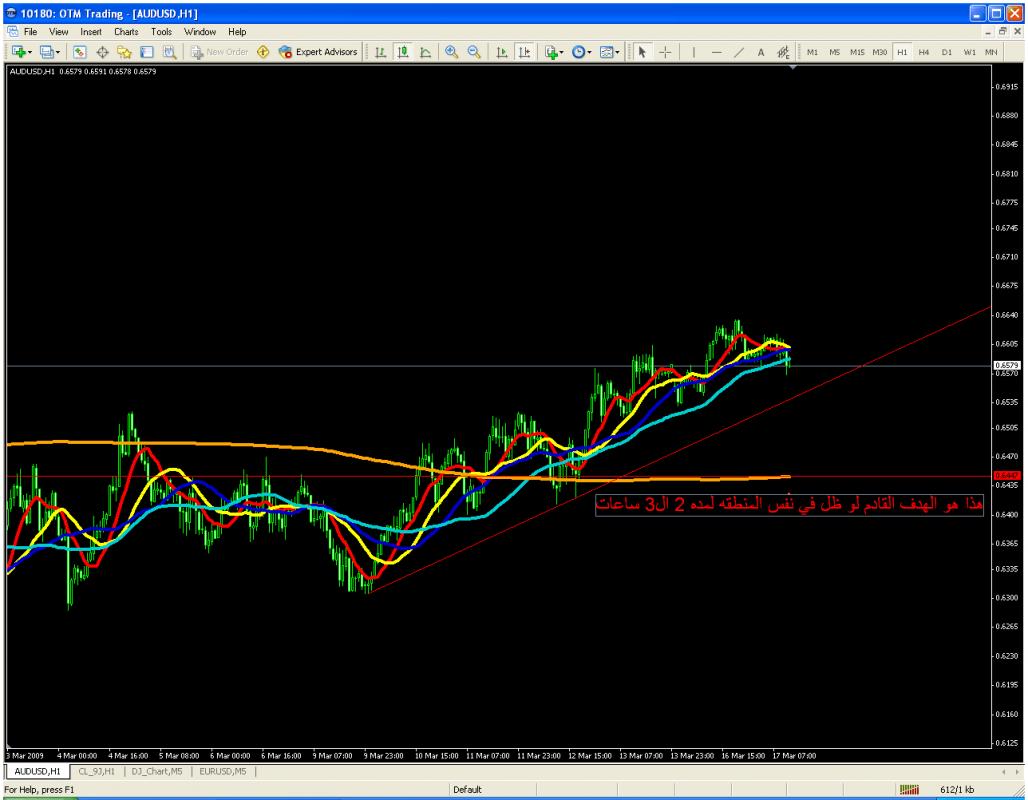Click the 0.6579 current price label
The height and width of the screenshot is (800, 1028).
[1007, 365]
